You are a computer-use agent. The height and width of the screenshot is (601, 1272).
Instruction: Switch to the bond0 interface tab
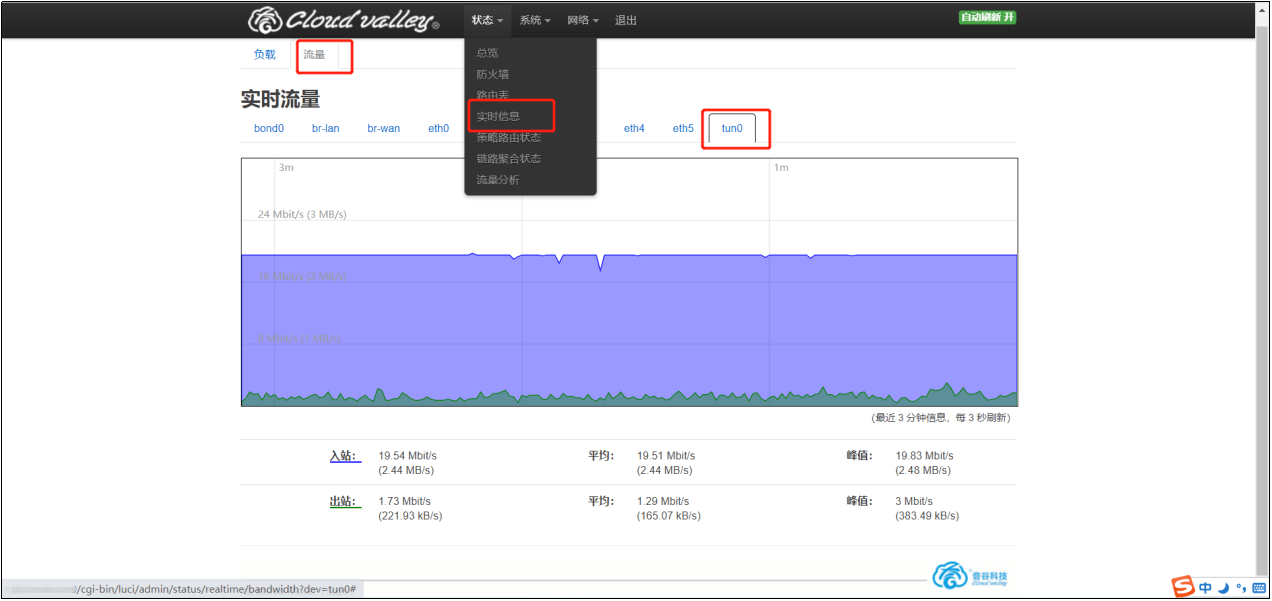[x=269, y=128]
